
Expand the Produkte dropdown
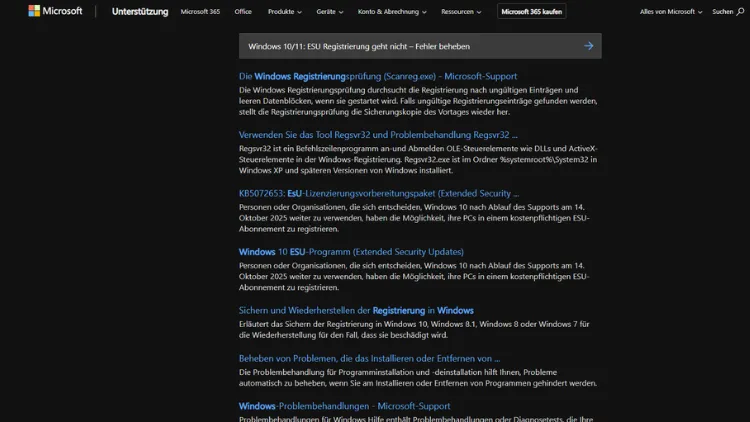285,11
